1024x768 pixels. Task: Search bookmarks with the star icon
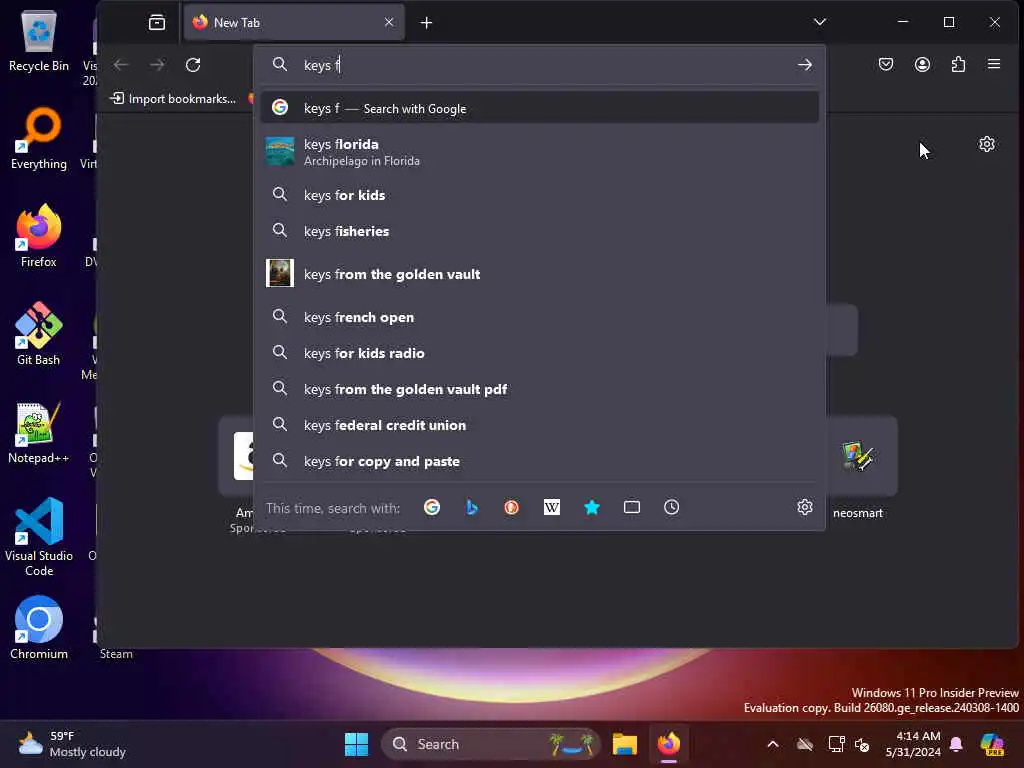[x=592, y=507]
